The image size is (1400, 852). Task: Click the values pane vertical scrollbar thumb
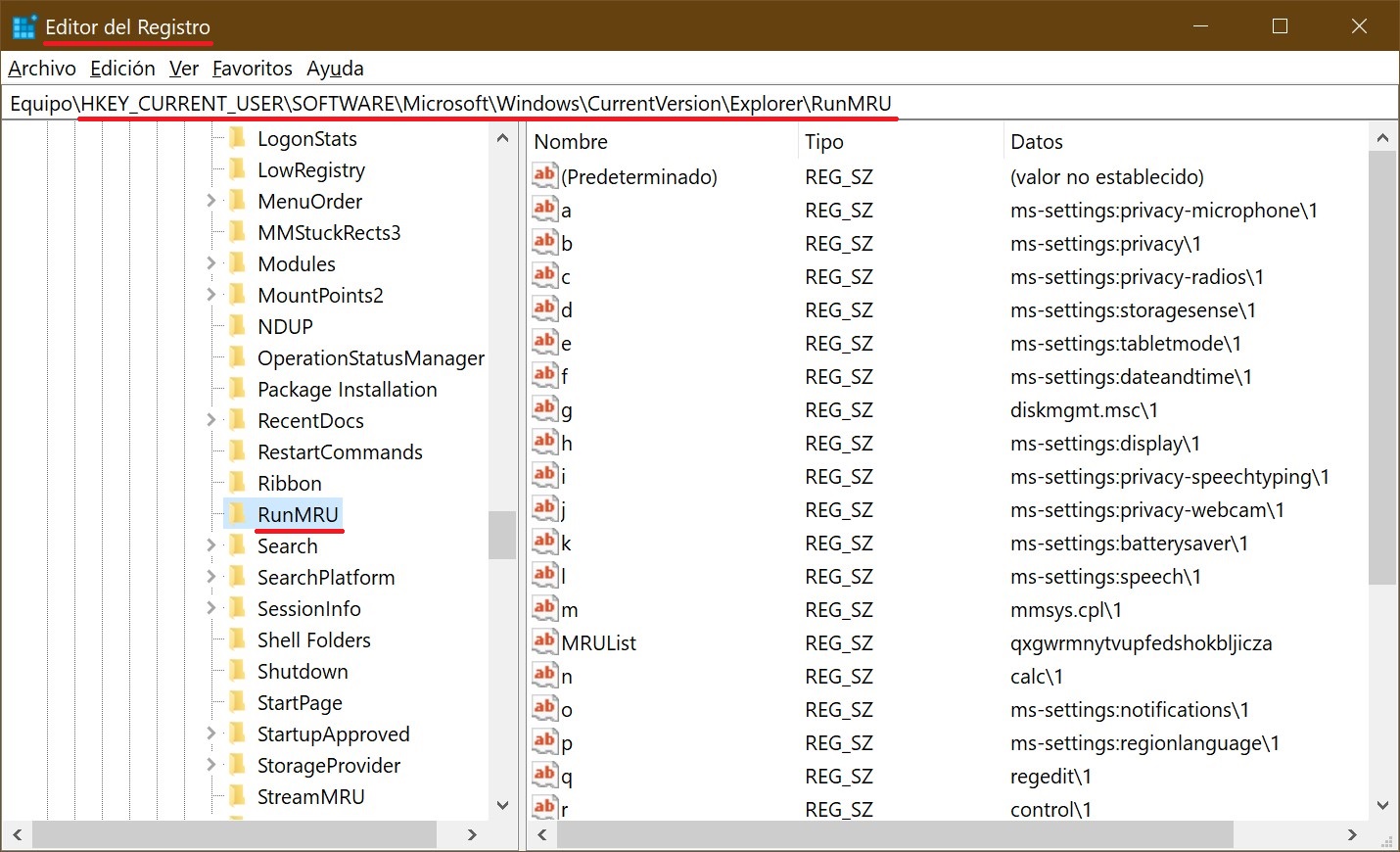(1382, 368)
